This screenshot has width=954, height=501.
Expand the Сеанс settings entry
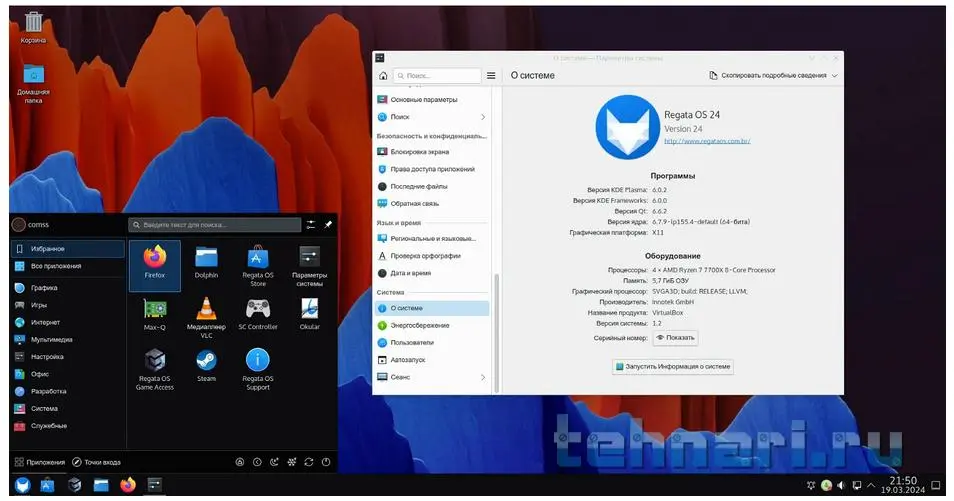[x=483, y=377]
